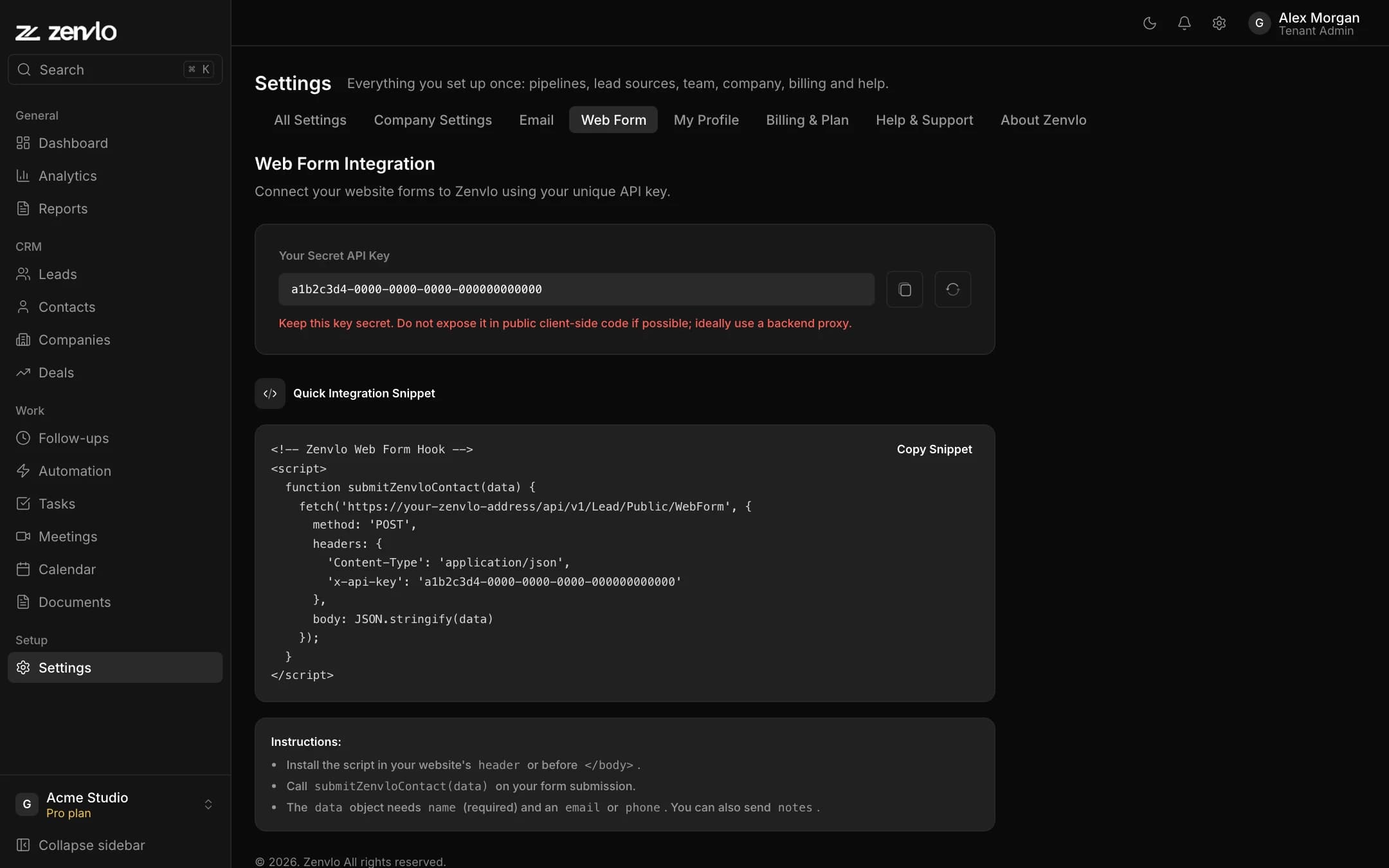
Task: Open Tasks in sidebar
Action: (x=115, y=503)
